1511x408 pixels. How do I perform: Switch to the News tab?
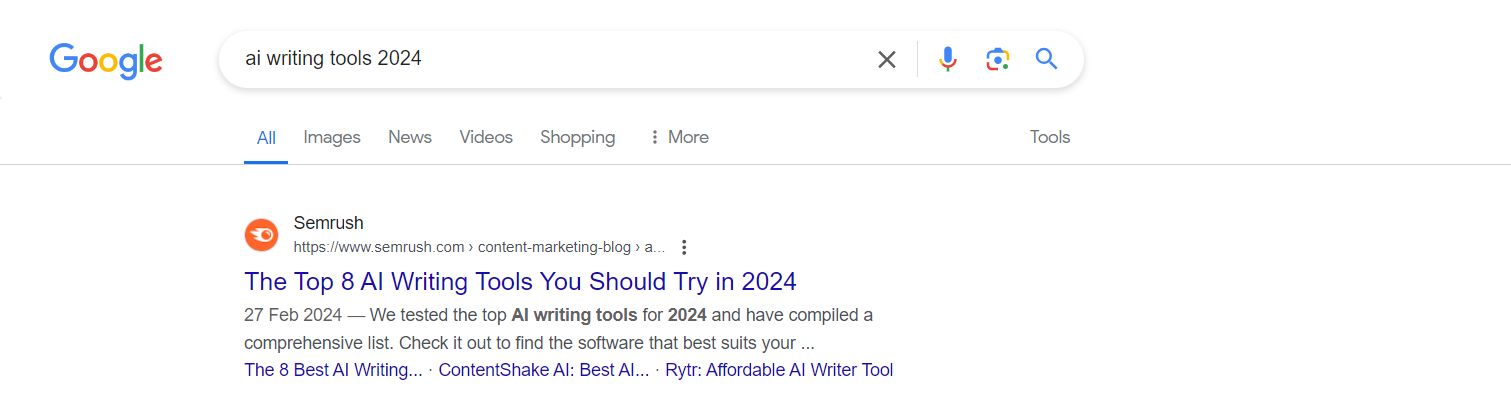pyautogui.click(x=410, y=137)
